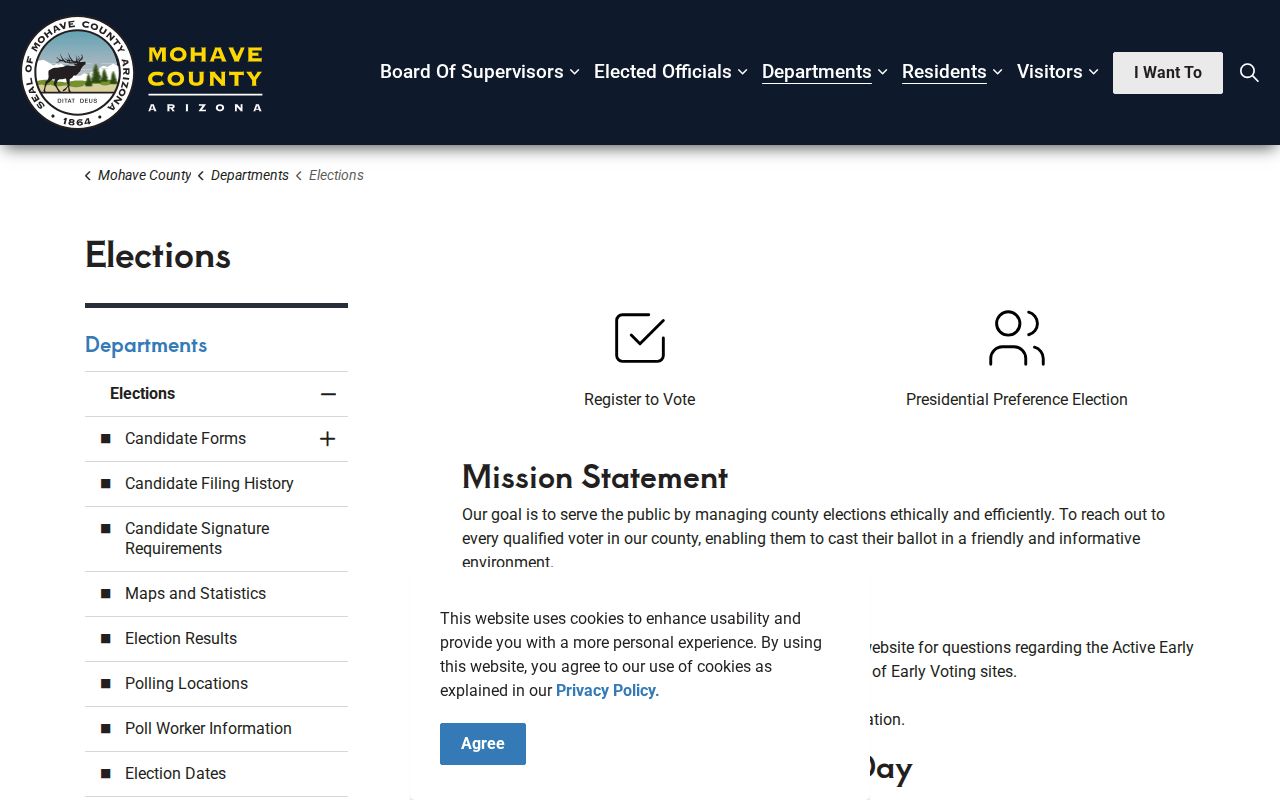Click the Mohave County Arizona wordmark
Image resolution: width=1280 pixels, height=800 pixels.
point(205,78)
